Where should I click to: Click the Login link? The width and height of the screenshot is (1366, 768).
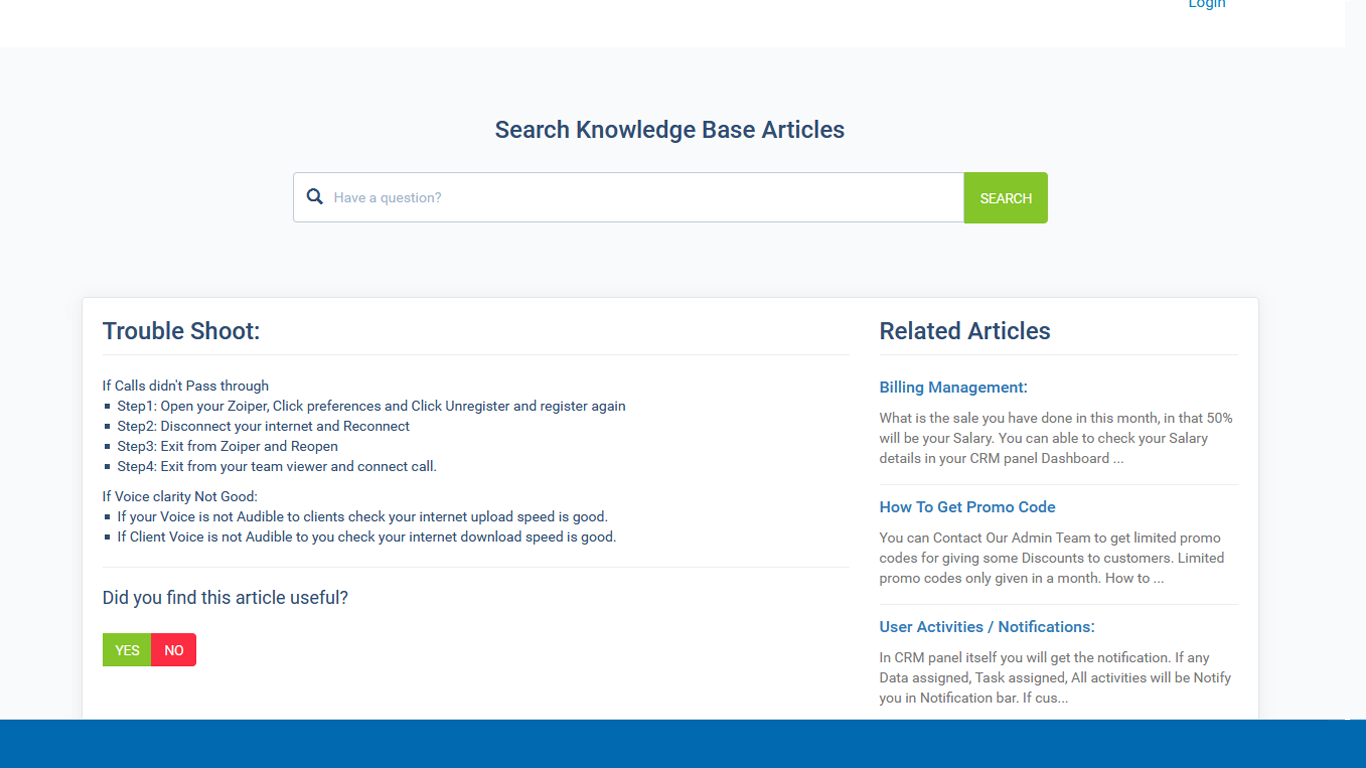coord(1206,4)
